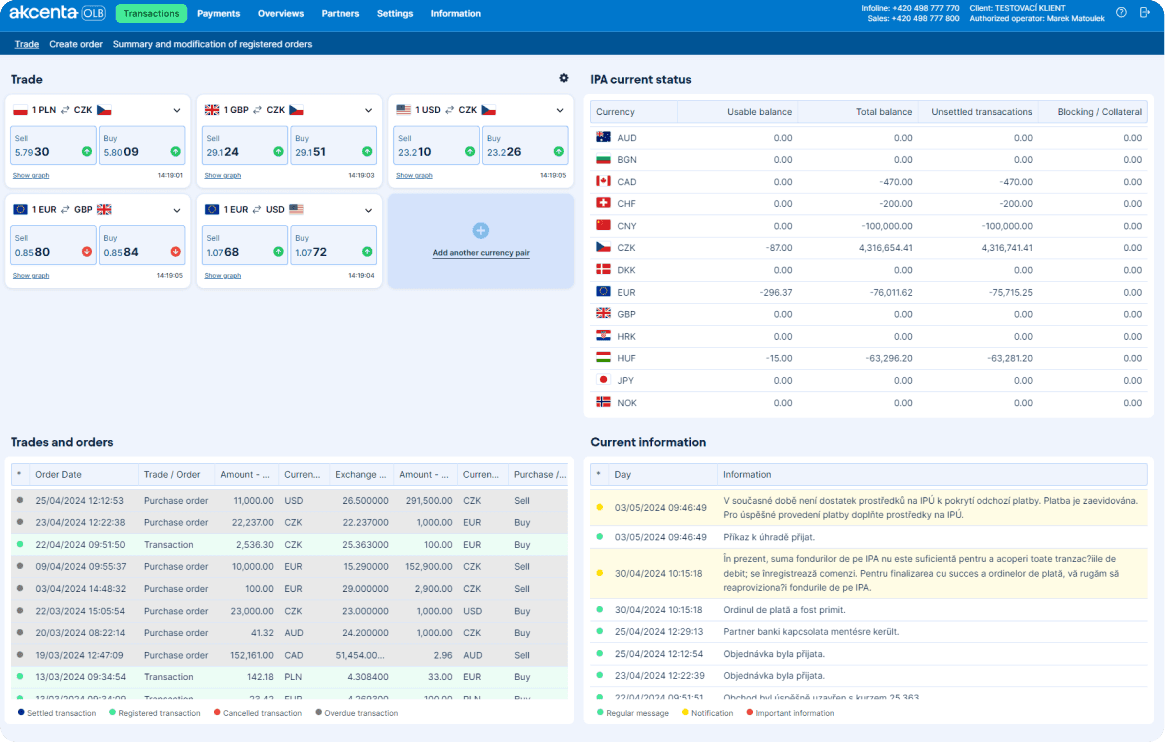The image size is (1165, 742).
Task: Switch to the Create order tab
Action: pyautogui.click(x=76, y=44)
